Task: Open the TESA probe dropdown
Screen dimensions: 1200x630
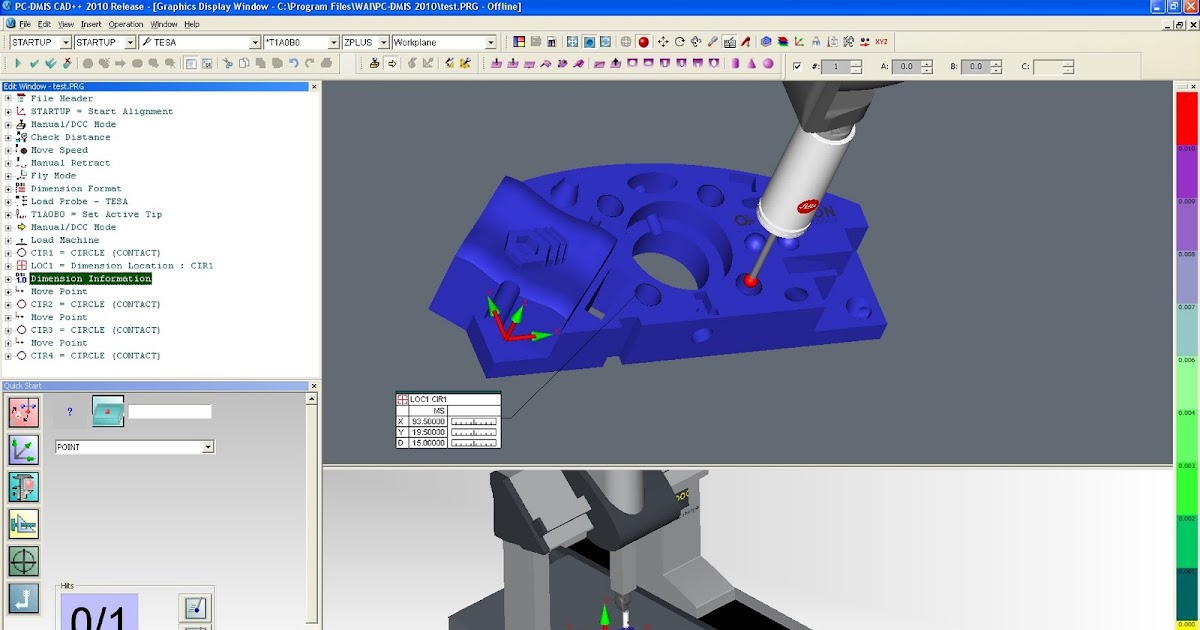Action: 253,42
